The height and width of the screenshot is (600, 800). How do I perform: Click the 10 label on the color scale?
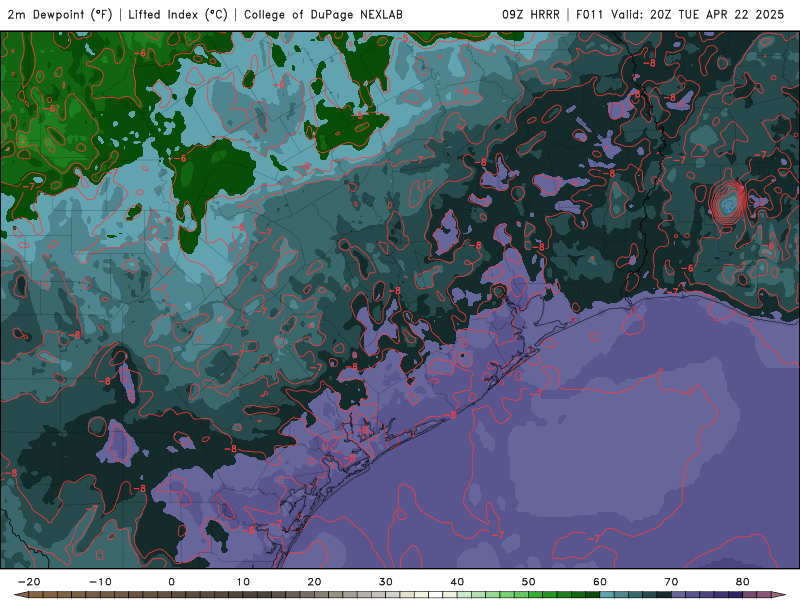pos(243,582)
